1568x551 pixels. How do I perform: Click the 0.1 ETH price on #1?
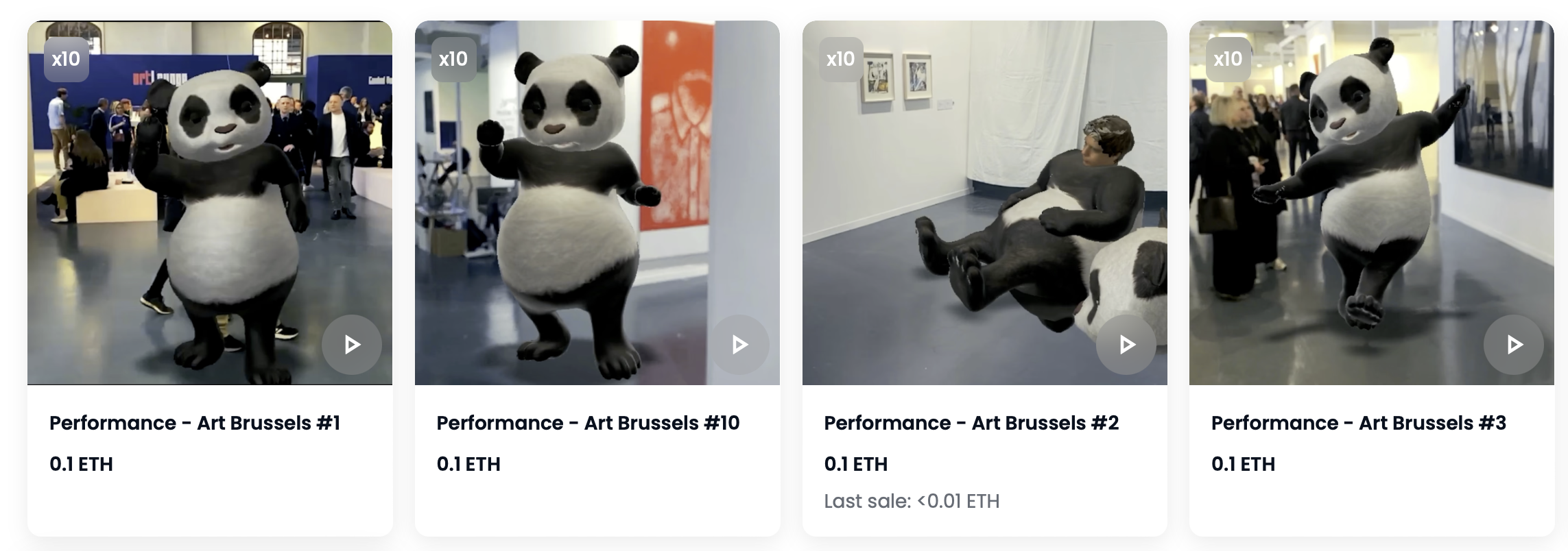(81, 464)
